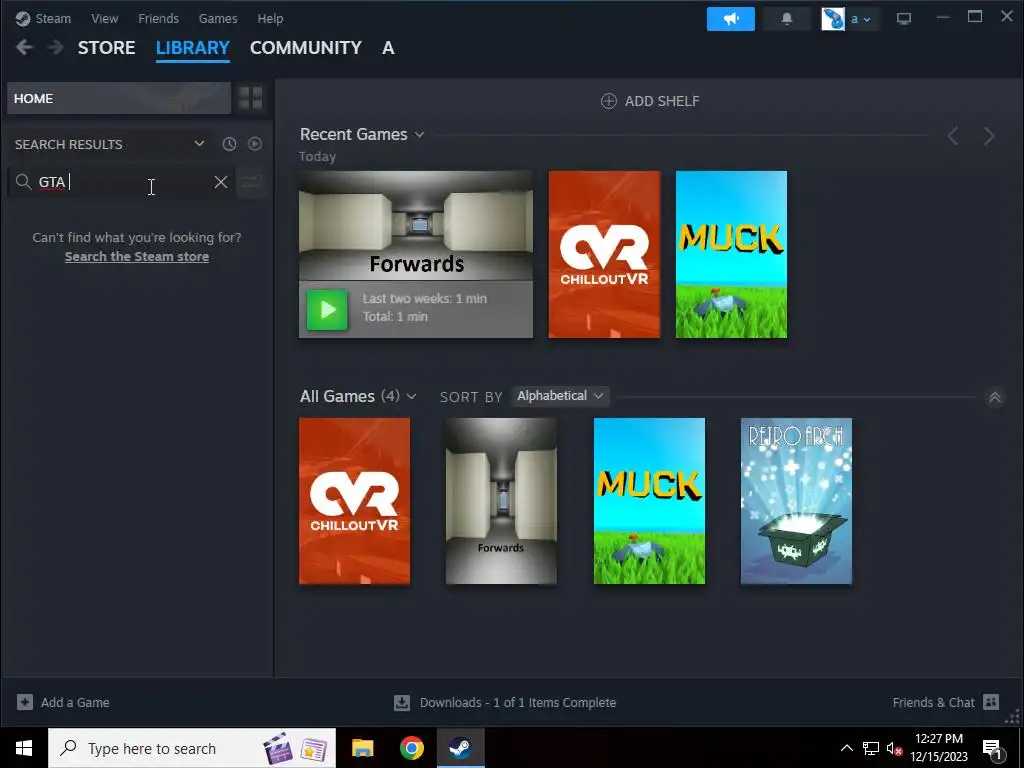This screenshot has width=1024, height=768.
Task: Switch to the LIBRARY tab
Action: pos(193,48)
